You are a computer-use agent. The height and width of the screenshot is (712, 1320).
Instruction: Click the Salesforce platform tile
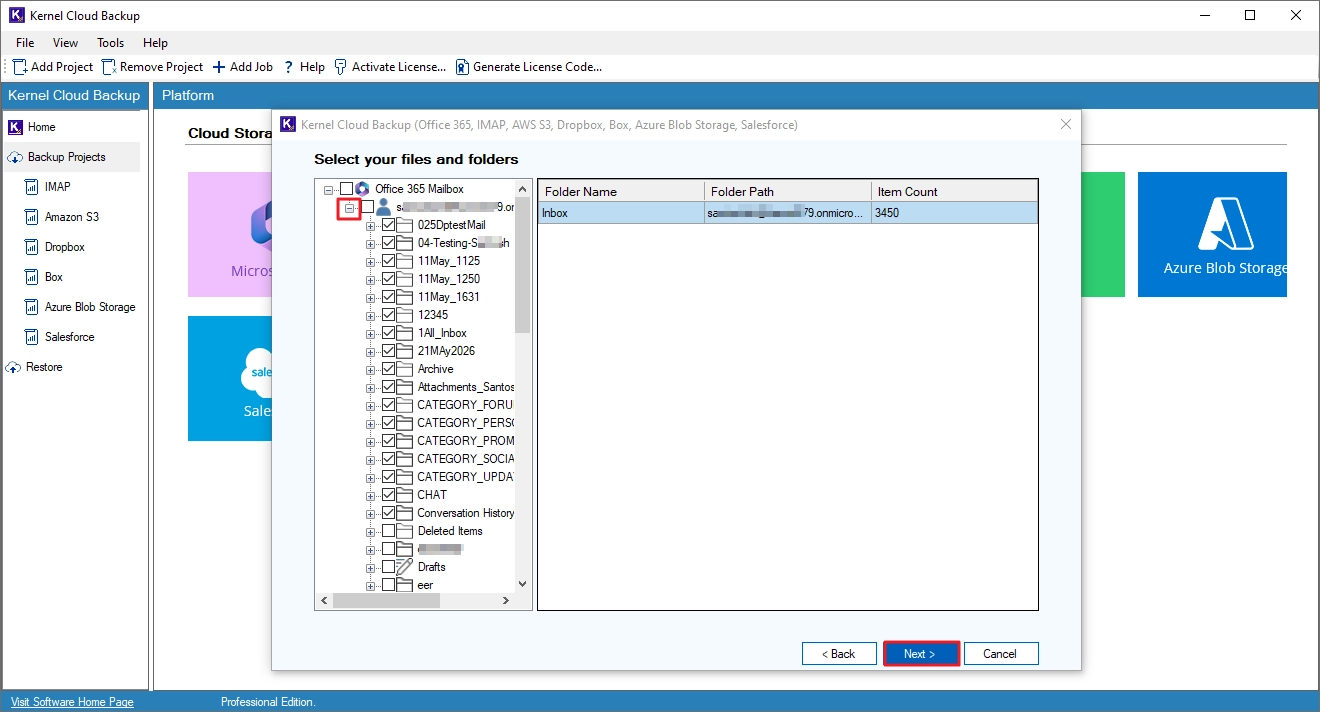[229, 378]
